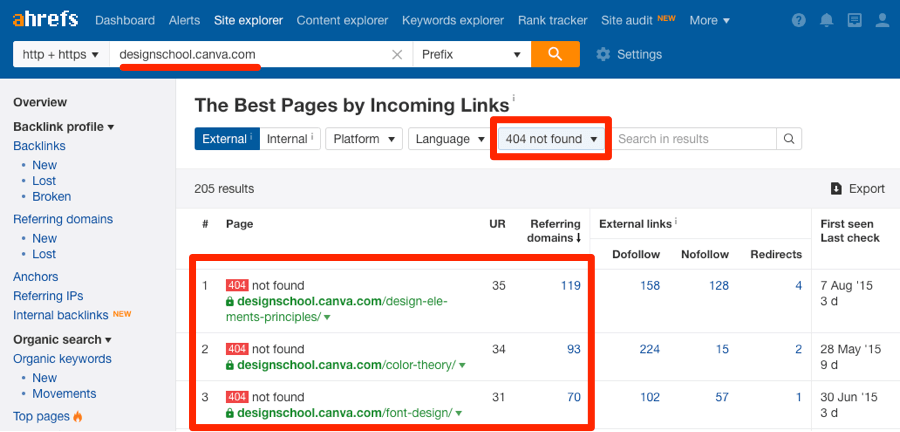Open Movements under Organic keywords
Screen dimensions: 900x432
(x=64, y=394)
